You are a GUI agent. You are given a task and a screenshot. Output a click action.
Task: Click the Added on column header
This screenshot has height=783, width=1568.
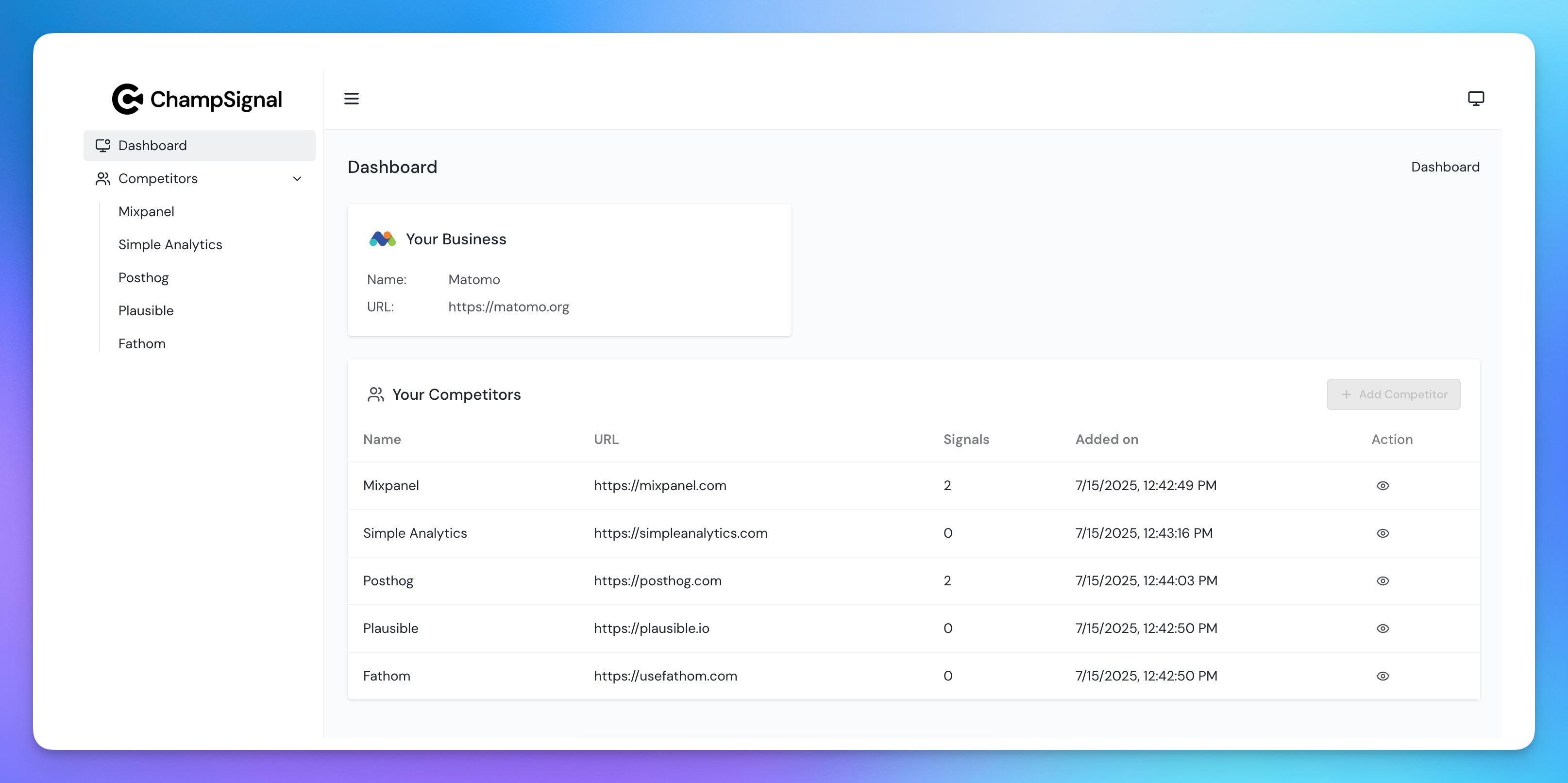(1107, 440)
